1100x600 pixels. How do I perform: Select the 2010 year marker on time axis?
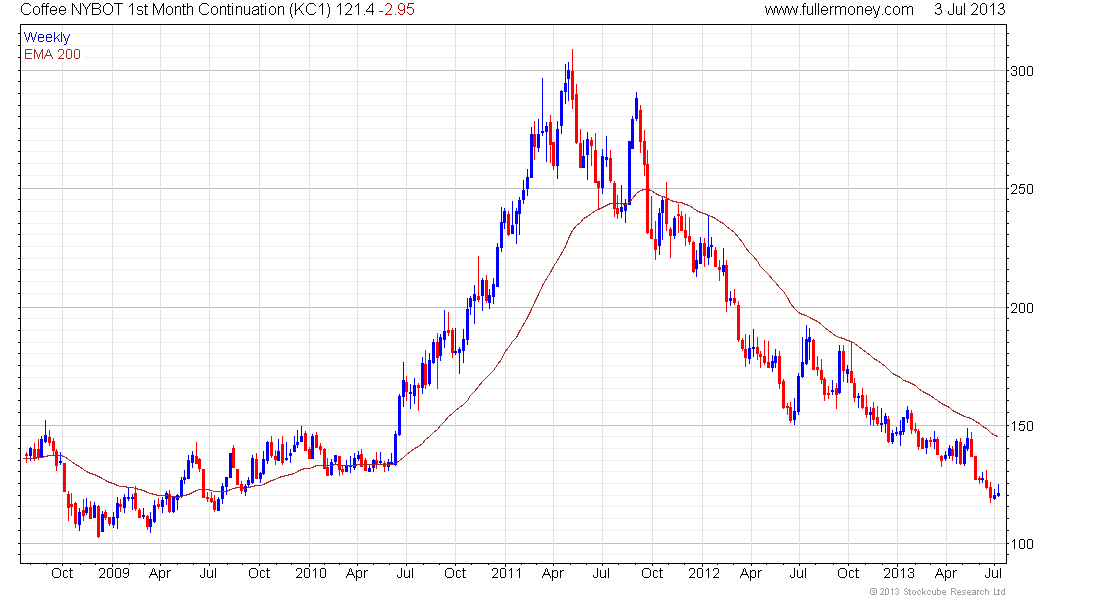[311, 574]
